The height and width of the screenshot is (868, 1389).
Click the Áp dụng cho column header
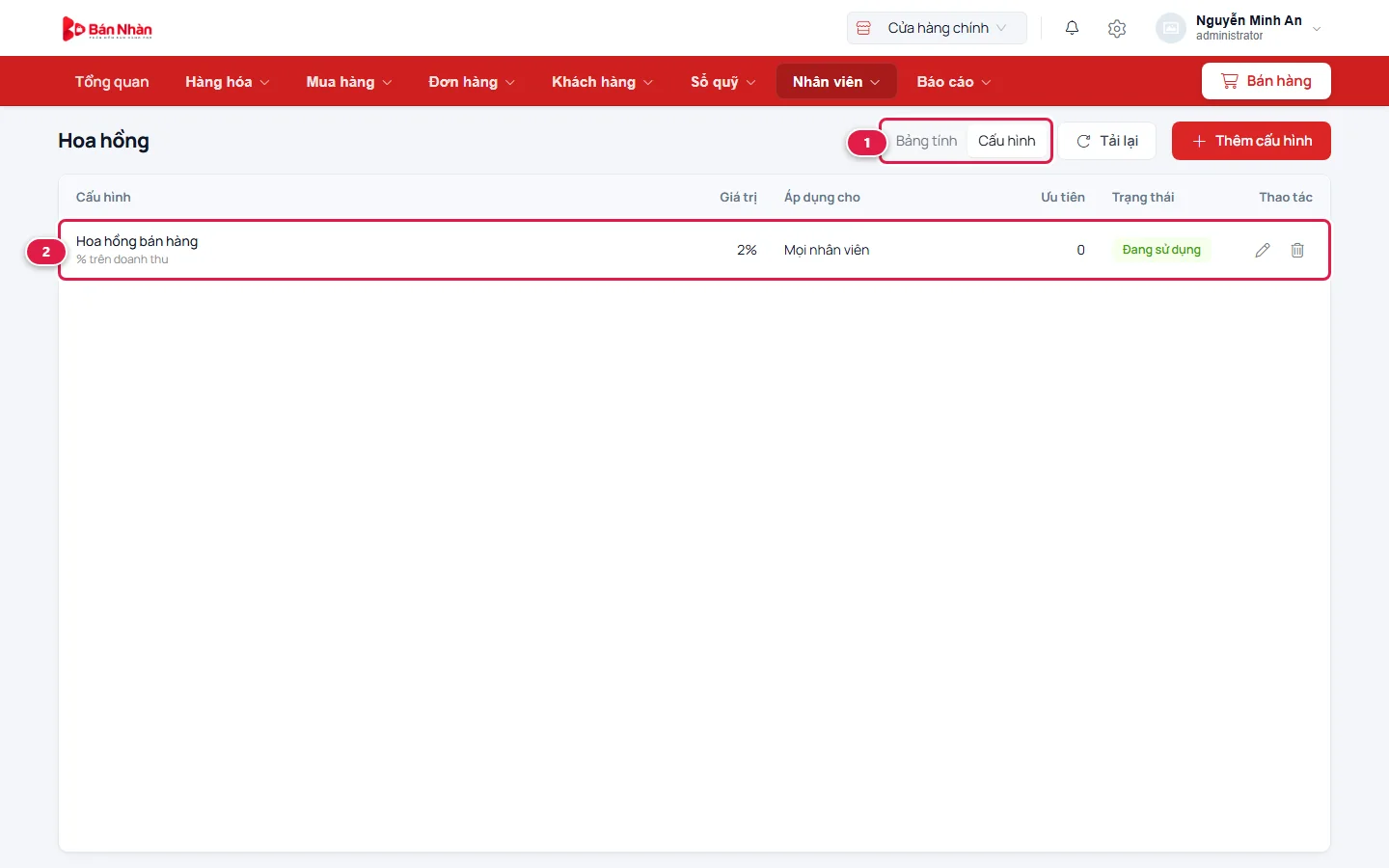pyautogui.click(x=822, y=197)
